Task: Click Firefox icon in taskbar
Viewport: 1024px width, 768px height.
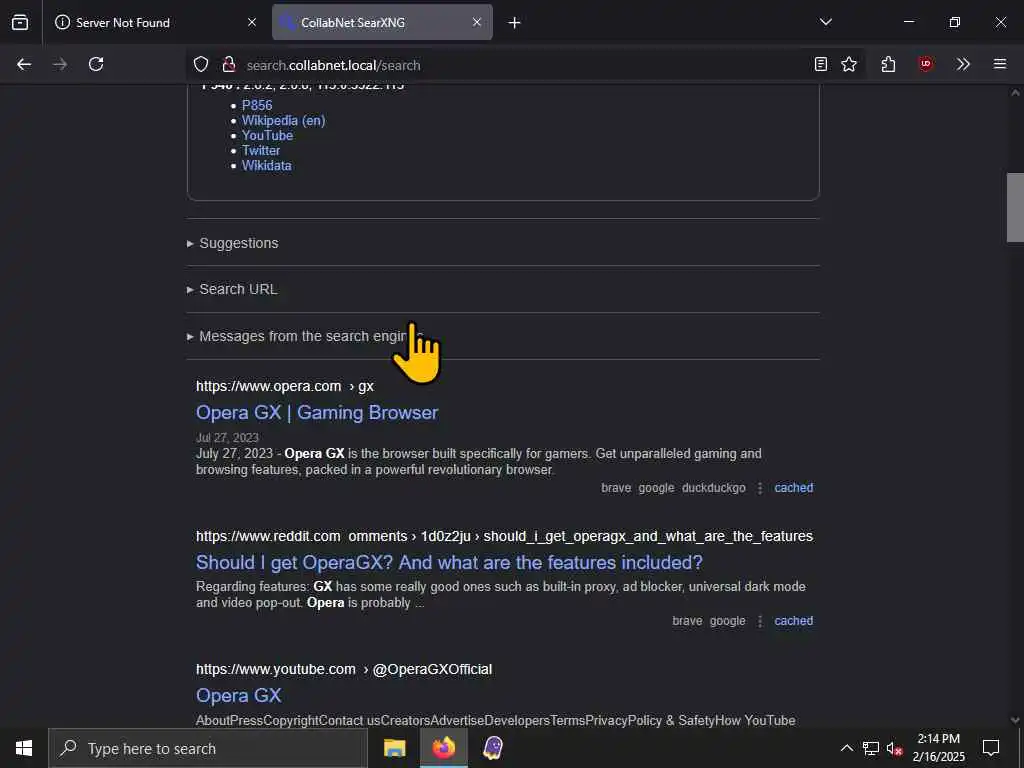Action: coord(443,748)
